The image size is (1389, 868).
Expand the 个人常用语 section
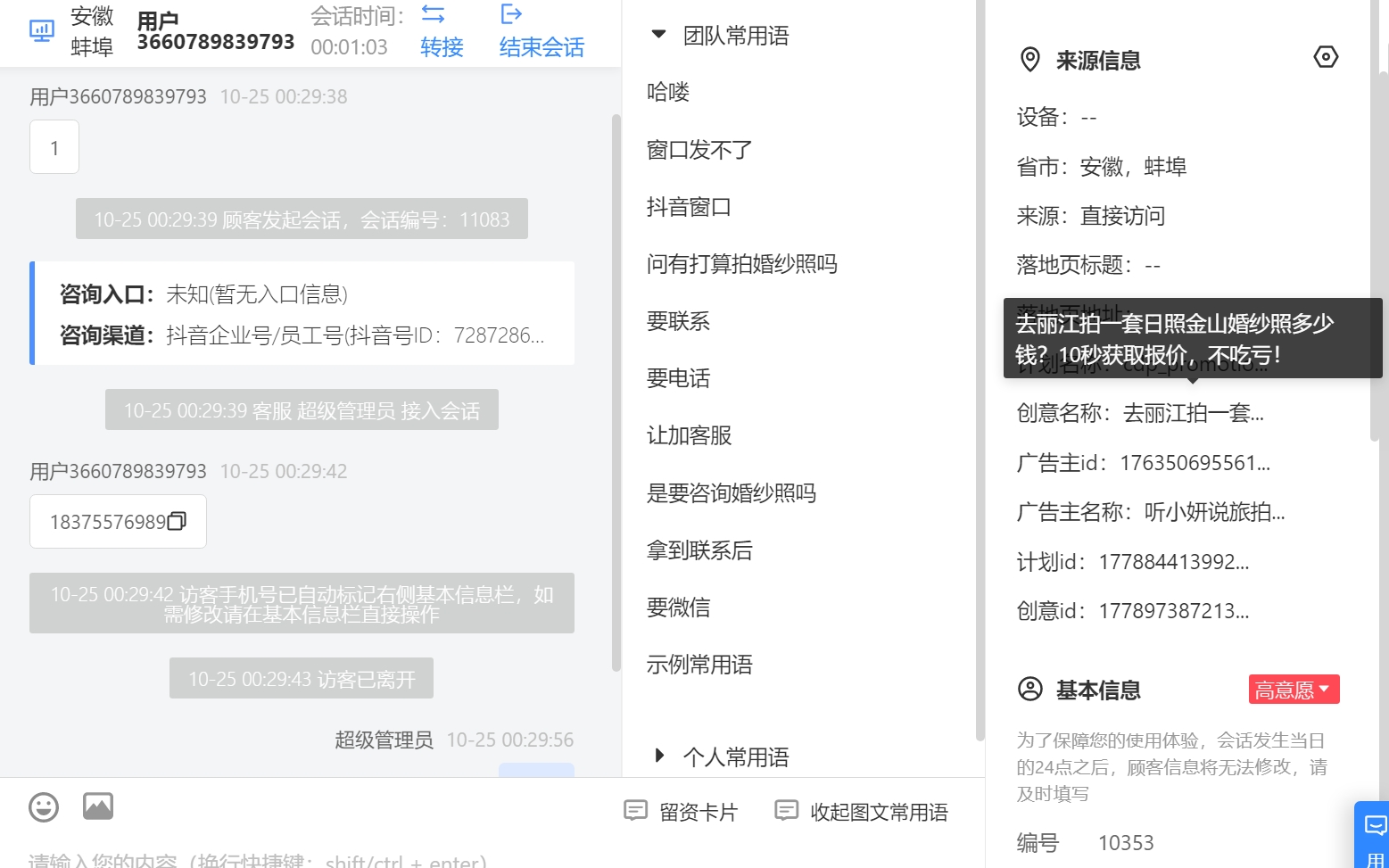point(659,756)
